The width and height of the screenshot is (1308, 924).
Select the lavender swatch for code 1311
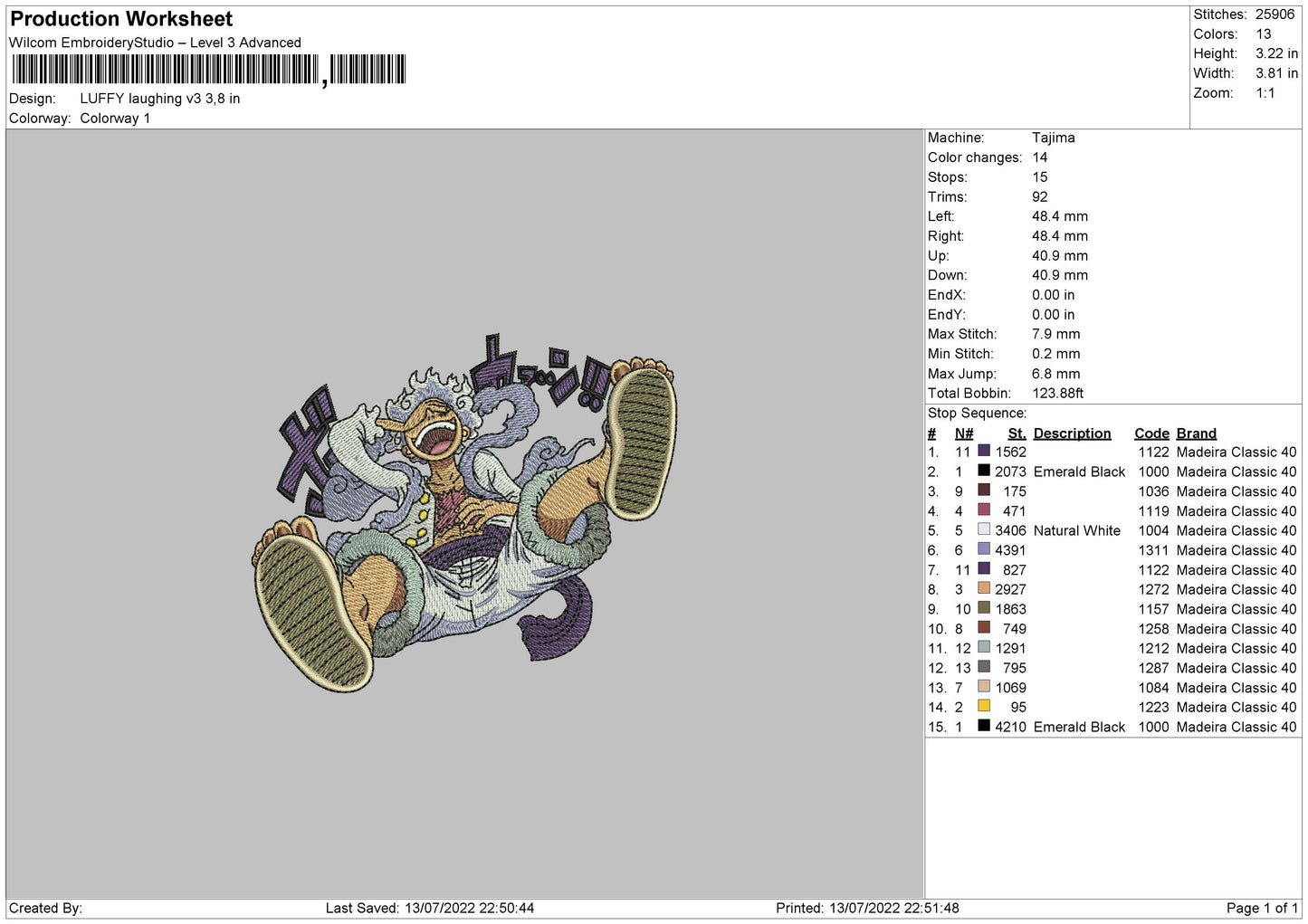pos(984,549)
